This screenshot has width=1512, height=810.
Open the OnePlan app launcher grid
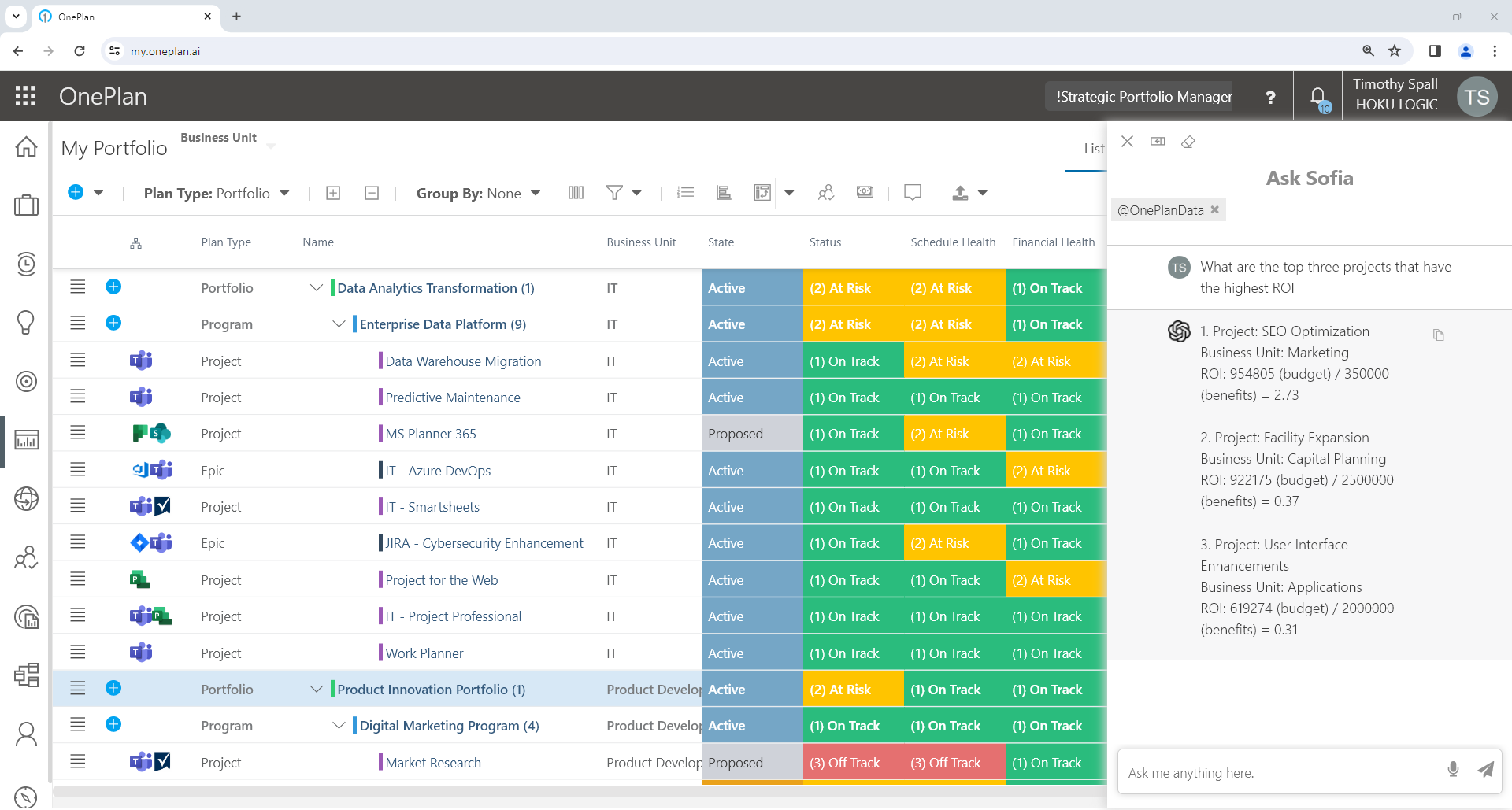(26, 96)
